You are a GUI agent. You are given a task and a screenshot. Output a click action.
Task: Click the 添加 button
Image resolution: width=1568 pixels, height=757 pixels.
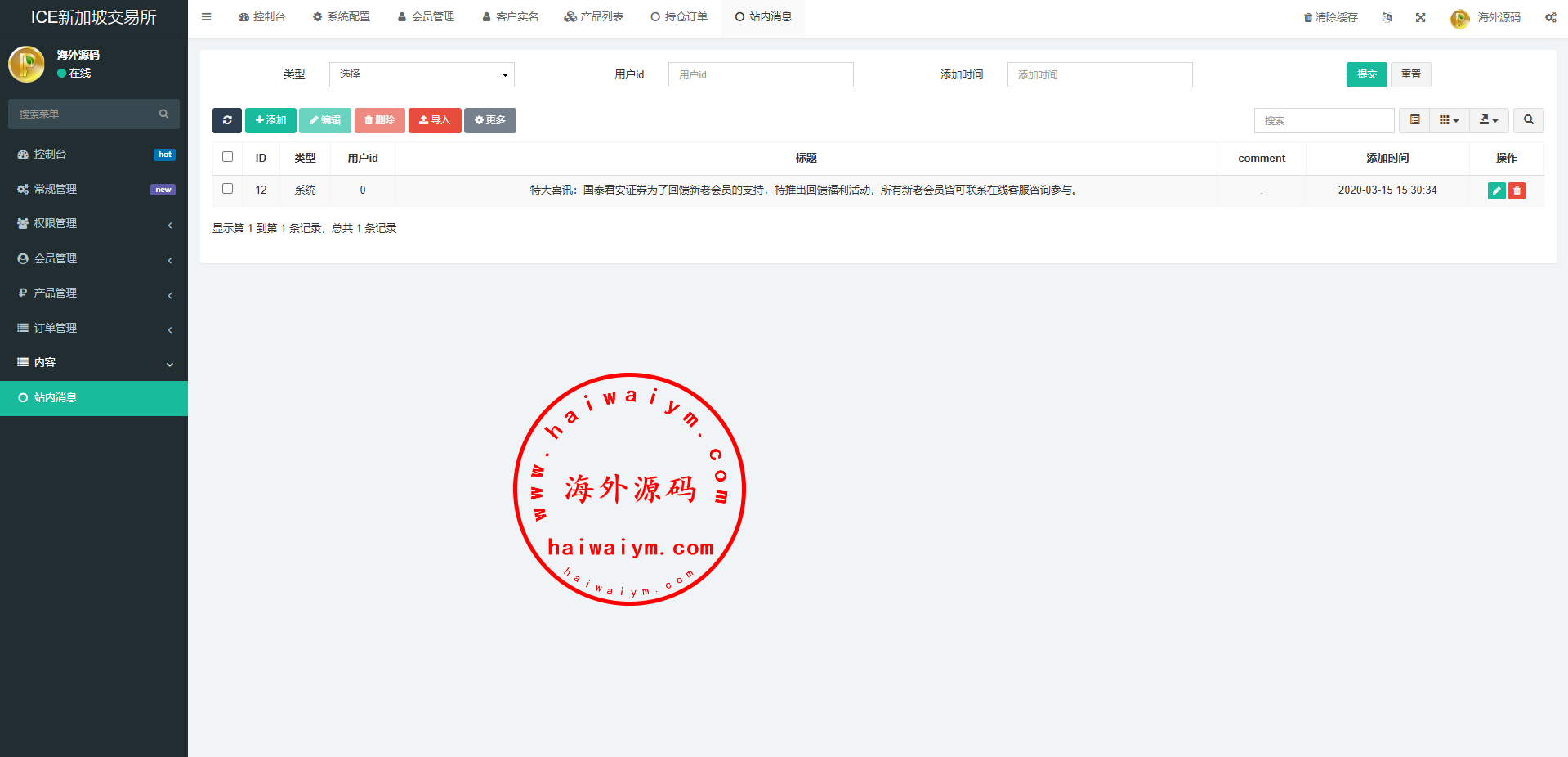click(270, 120)
